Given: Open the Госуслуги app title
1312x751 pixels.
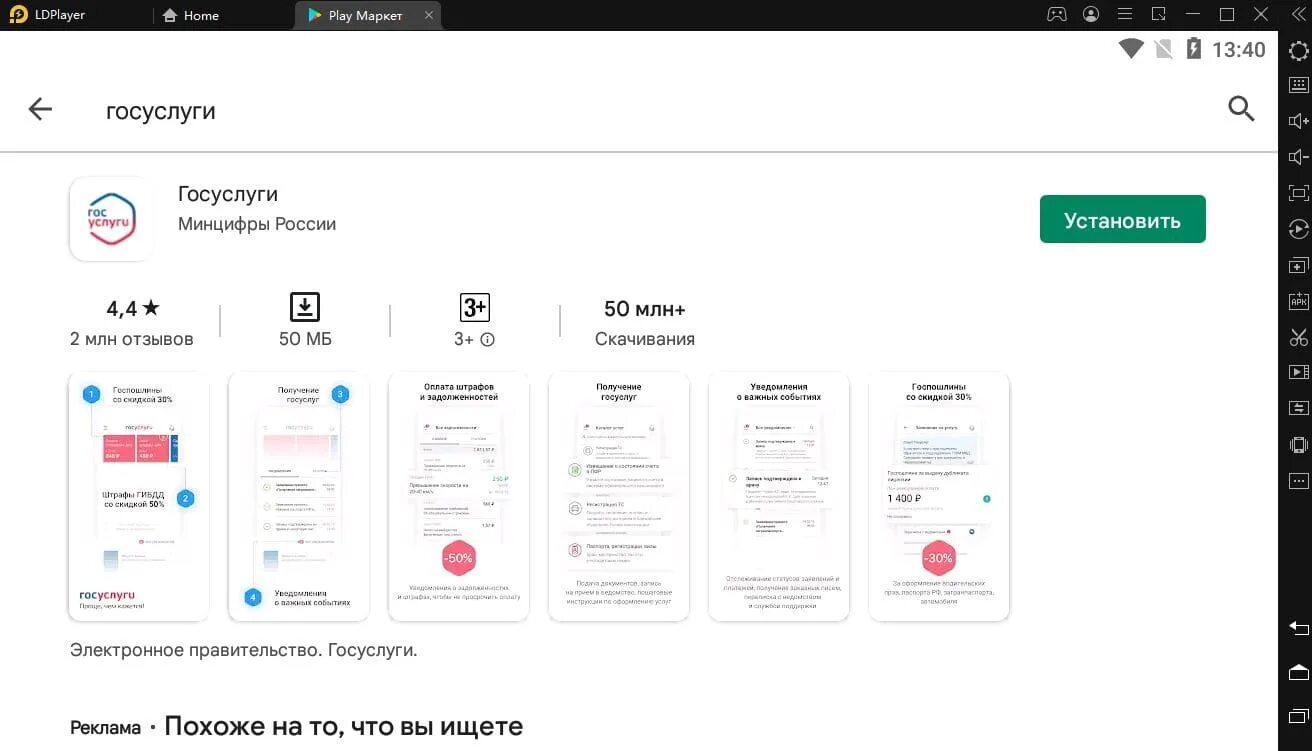Looking at the screenshot, I should [x=228, y=194].
